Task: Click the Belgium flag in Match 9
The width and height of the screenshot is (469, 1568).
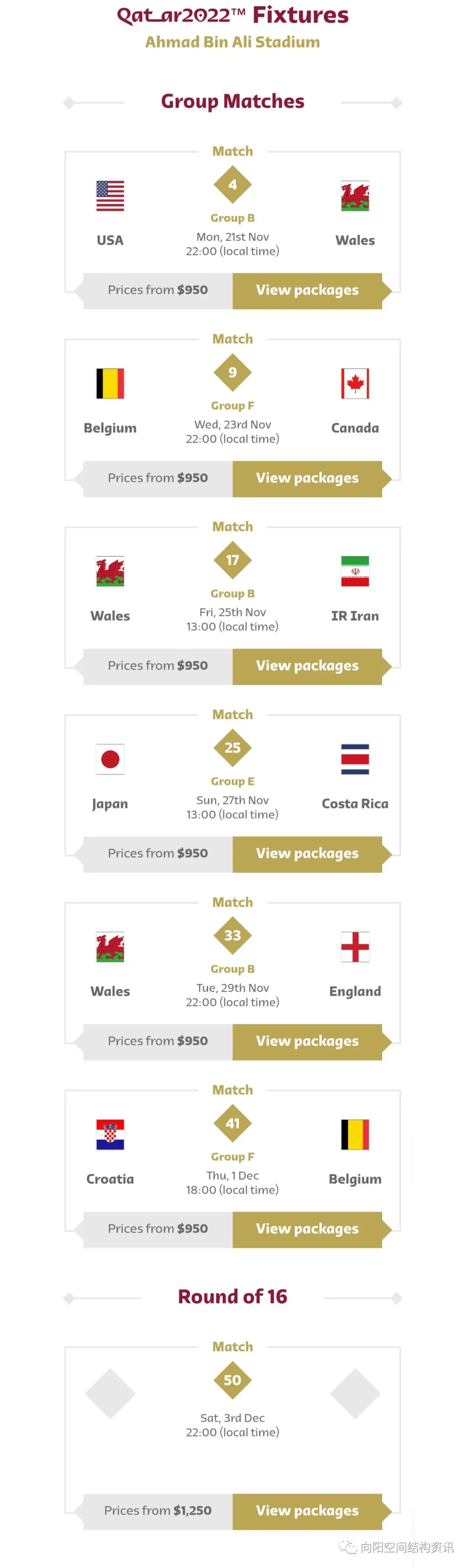Action: coord(110,383)
